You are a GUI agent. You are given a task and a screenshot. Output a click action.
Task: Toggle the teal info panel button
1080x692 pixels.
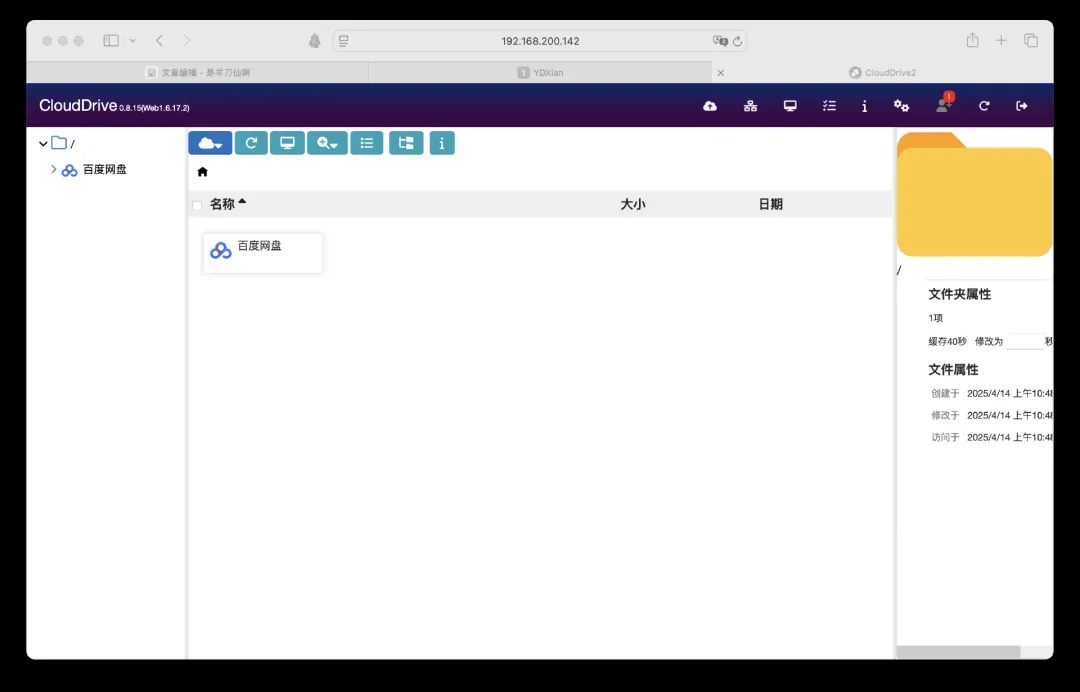[x=442, y=143]
